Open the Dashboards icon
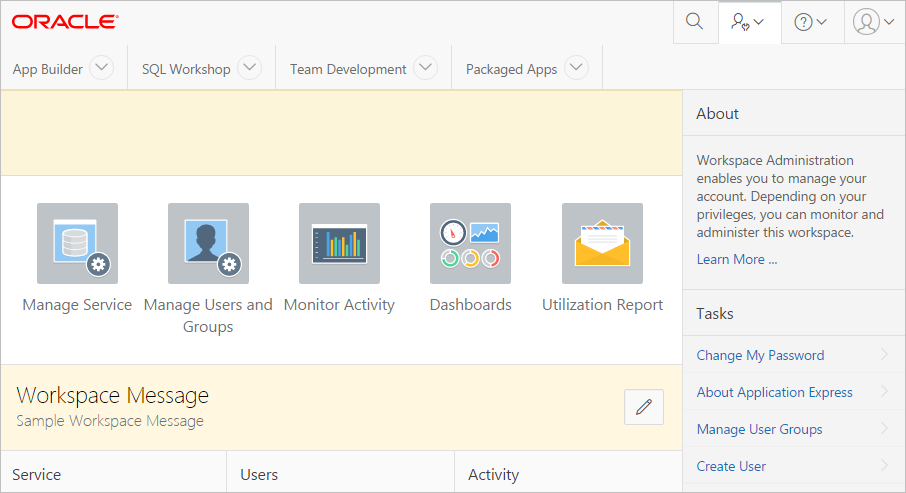Image resolution: width=906 pixels, height=493 pixels. (x=470, y=244)
